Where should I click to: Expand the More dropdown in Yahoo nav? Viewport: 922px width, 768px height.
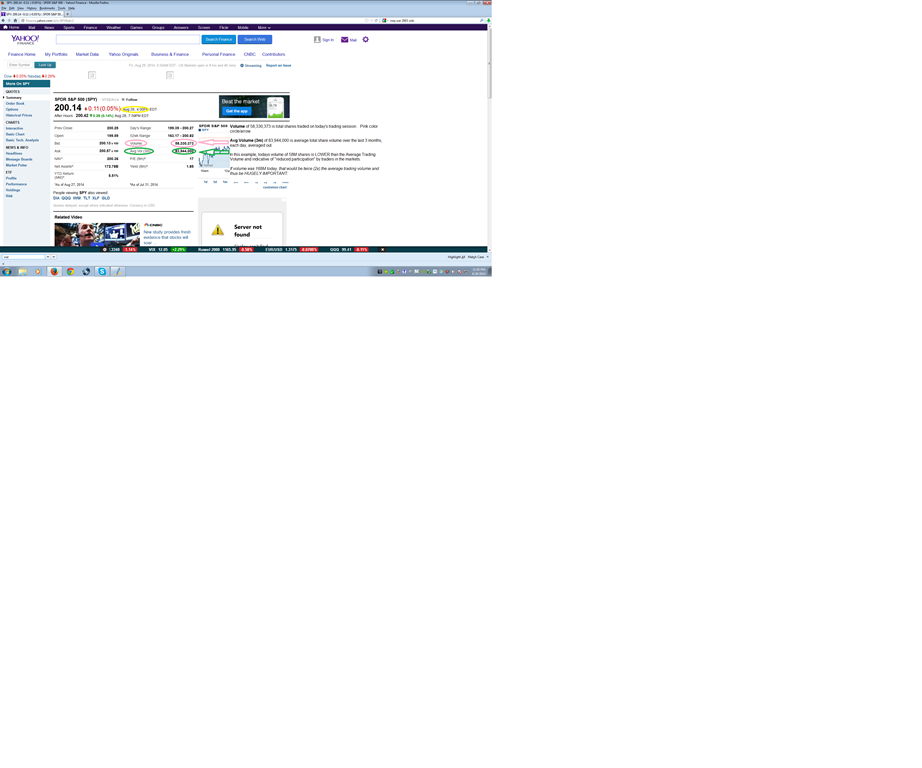pyautogui.click(x=264, y=28)
